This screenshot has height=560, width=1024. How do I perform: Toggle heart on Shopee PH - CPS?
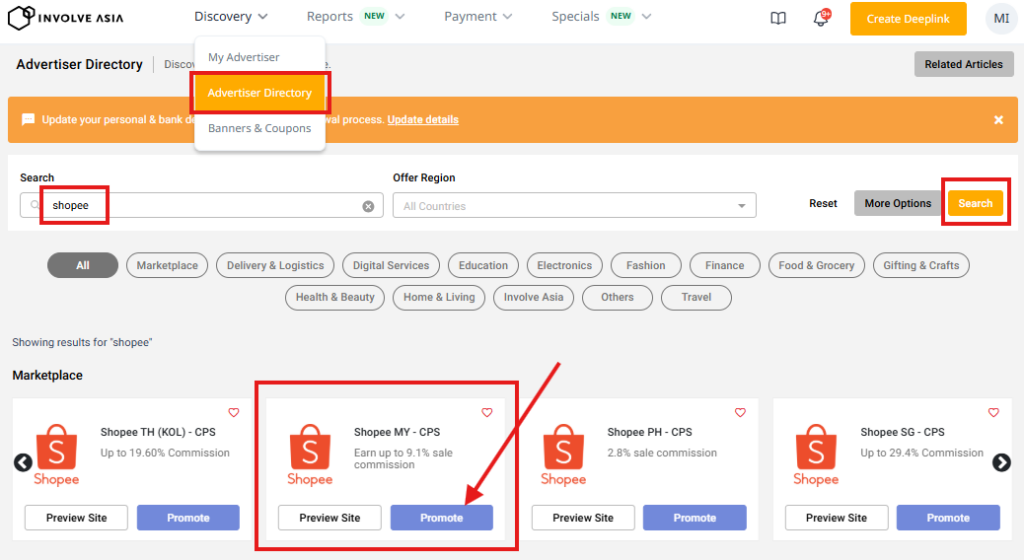tap(740, 412)
